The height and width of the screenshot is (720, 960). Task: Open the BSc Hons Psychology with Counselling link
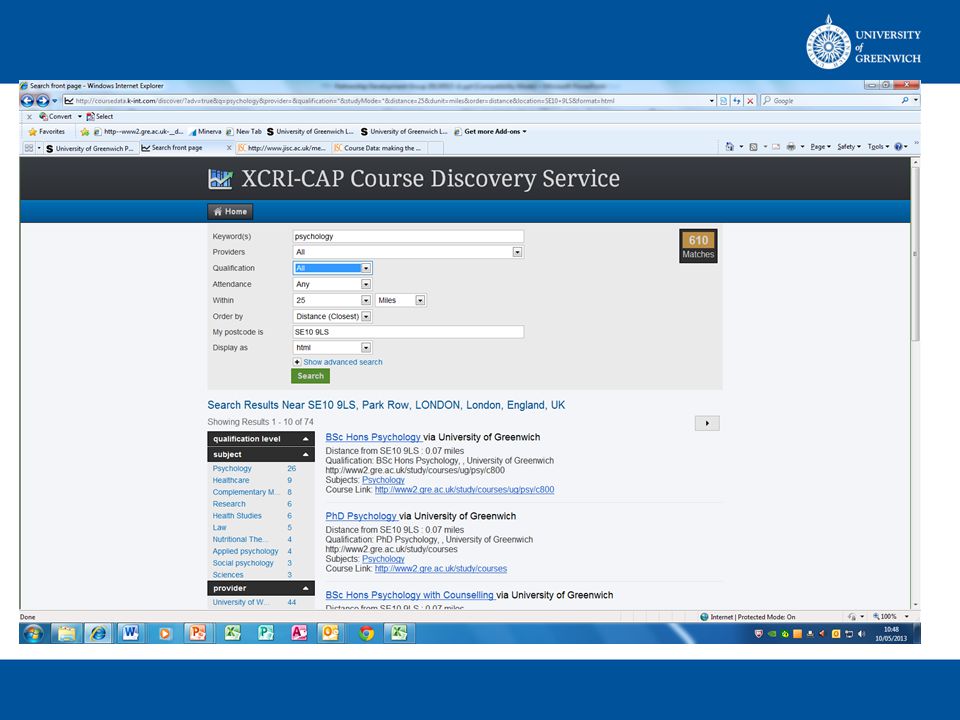tap(410, 595)
